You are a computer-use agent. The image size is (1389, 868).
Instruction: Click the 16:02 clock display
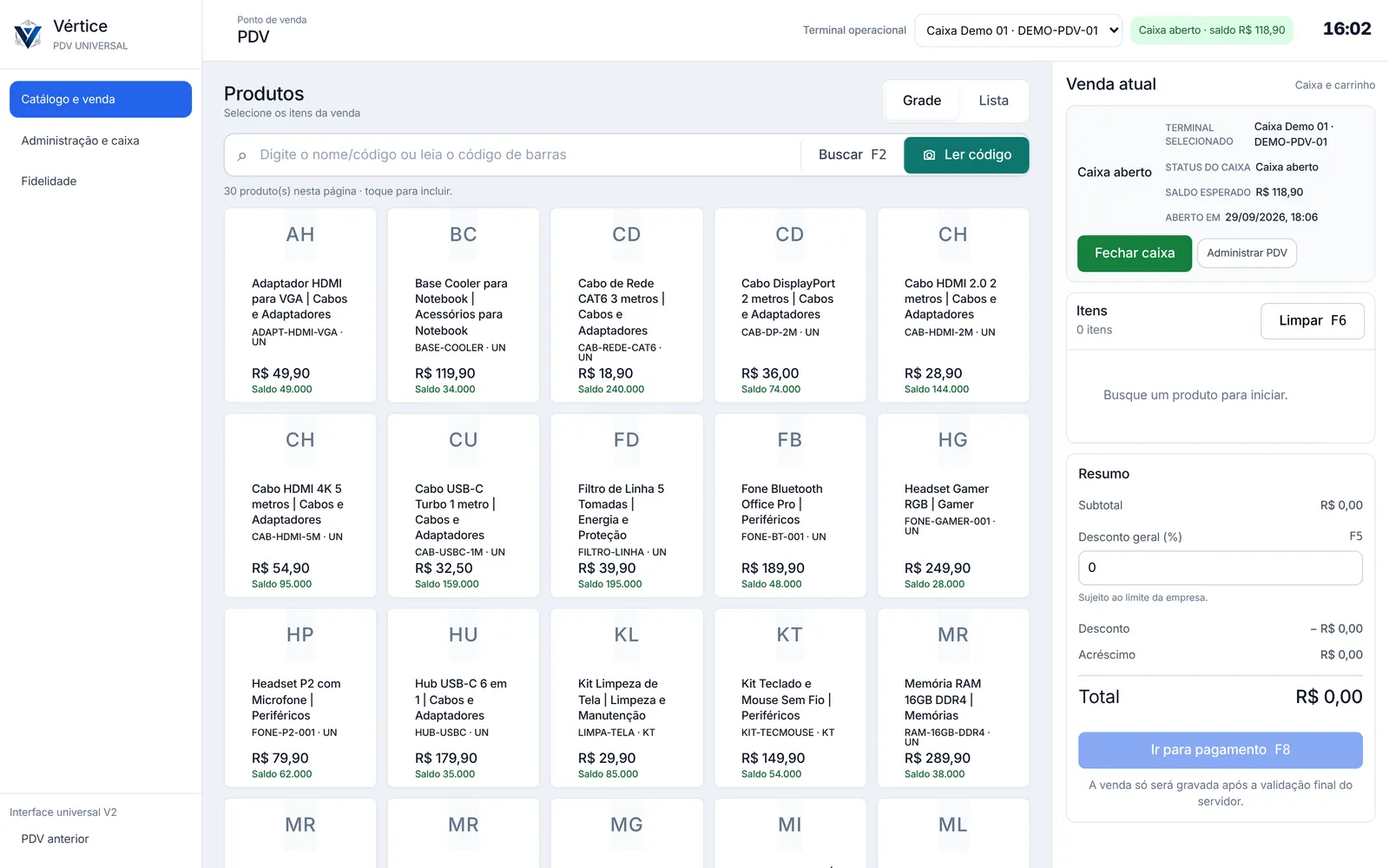click(x=1346, y=29)
